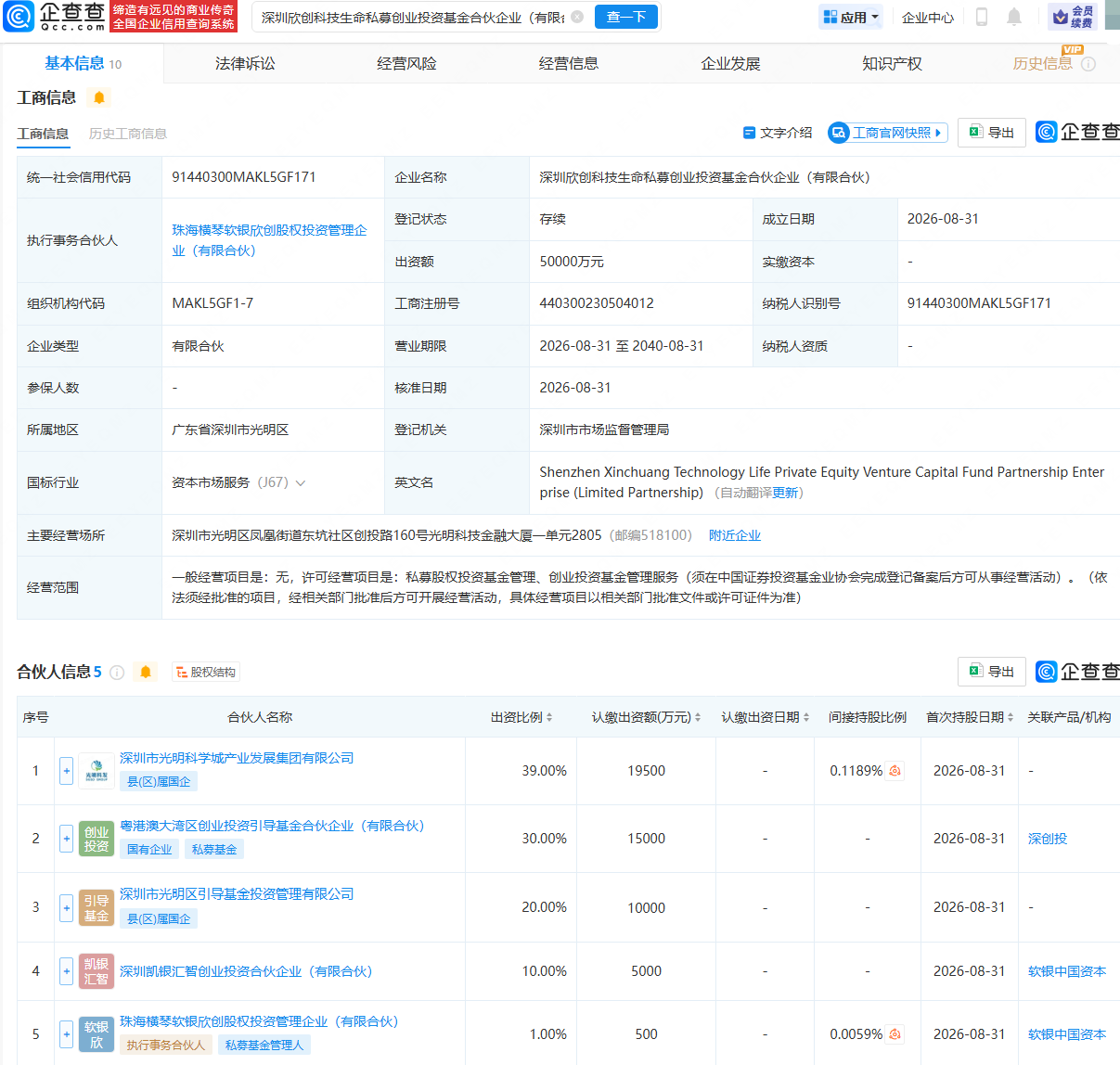The height and width of the screenshot is (1065, 1120).
Task: Click 私募基金管理人 tag in row 5
Action: point(264,1046)
